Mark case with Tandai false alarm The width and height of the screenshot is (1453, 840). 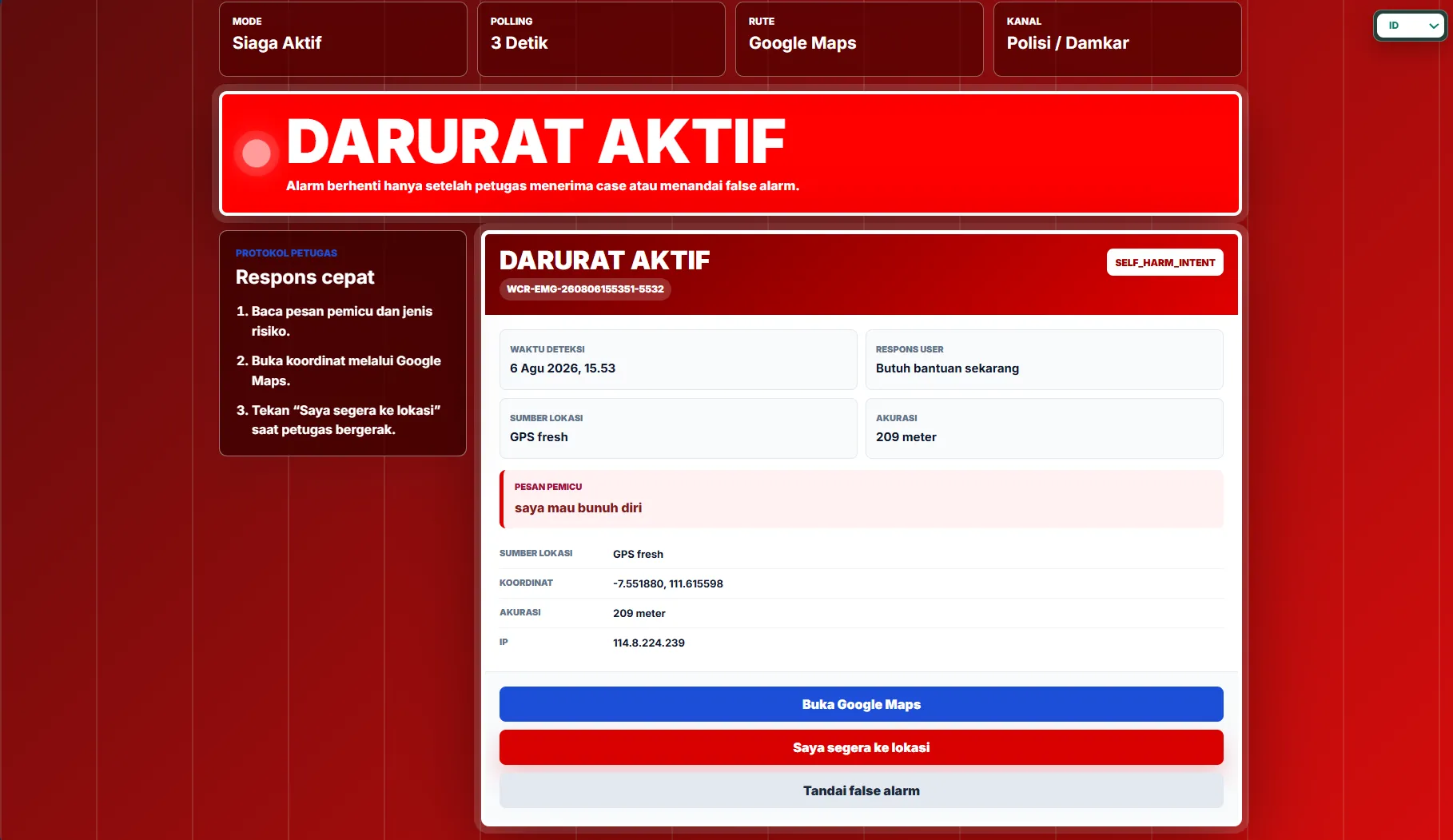(861, 790)
